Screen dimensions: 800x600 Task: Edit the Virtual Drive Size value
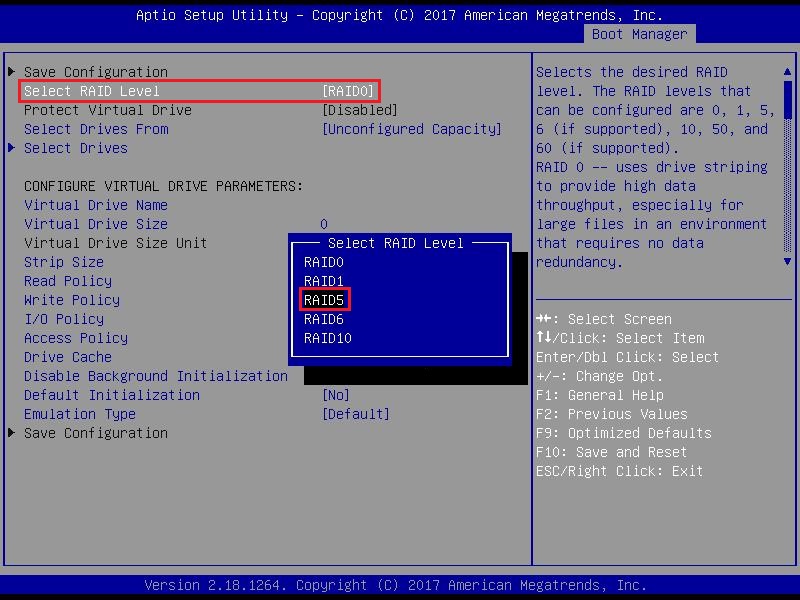pos(323,224)
